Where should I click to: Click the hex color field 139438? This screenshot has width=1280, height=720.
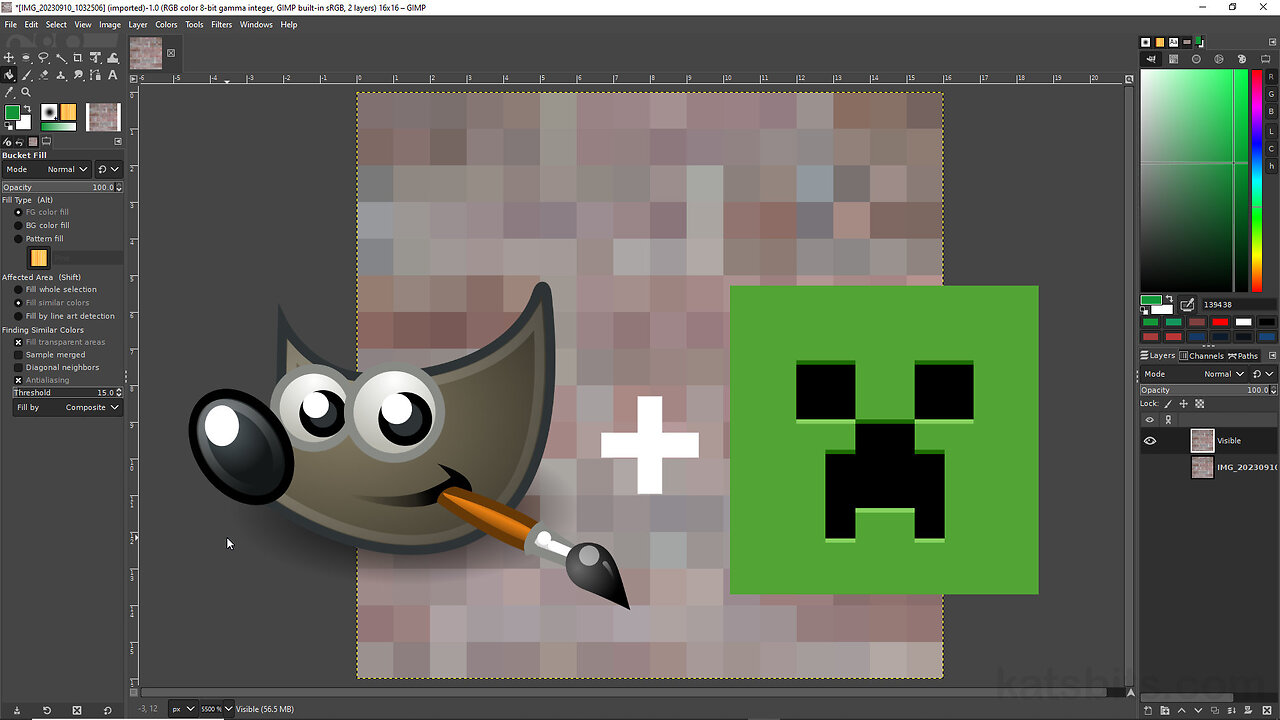[1238, 304]
